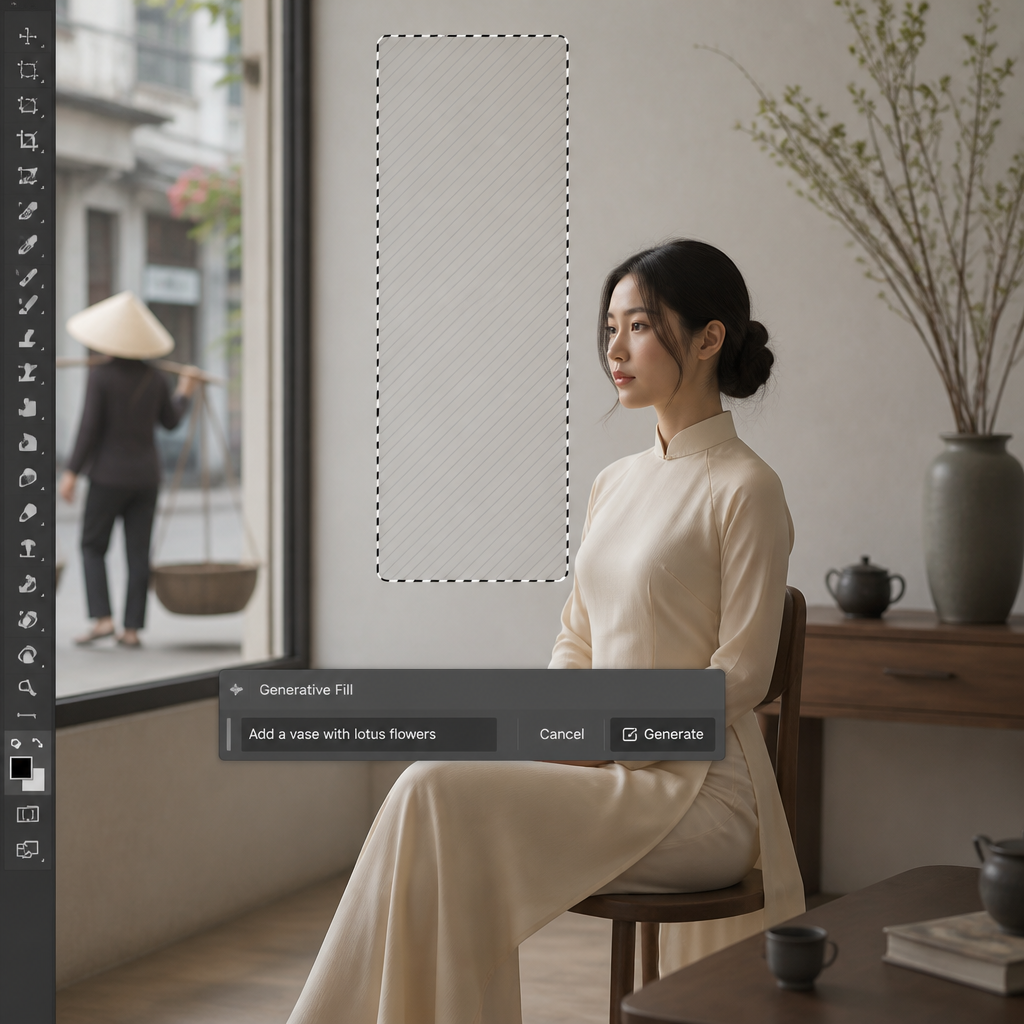Open the black foreground color swatch
Viewport: 1024px width, 1024px height.
pyautogui.click(x=21, y=768)
